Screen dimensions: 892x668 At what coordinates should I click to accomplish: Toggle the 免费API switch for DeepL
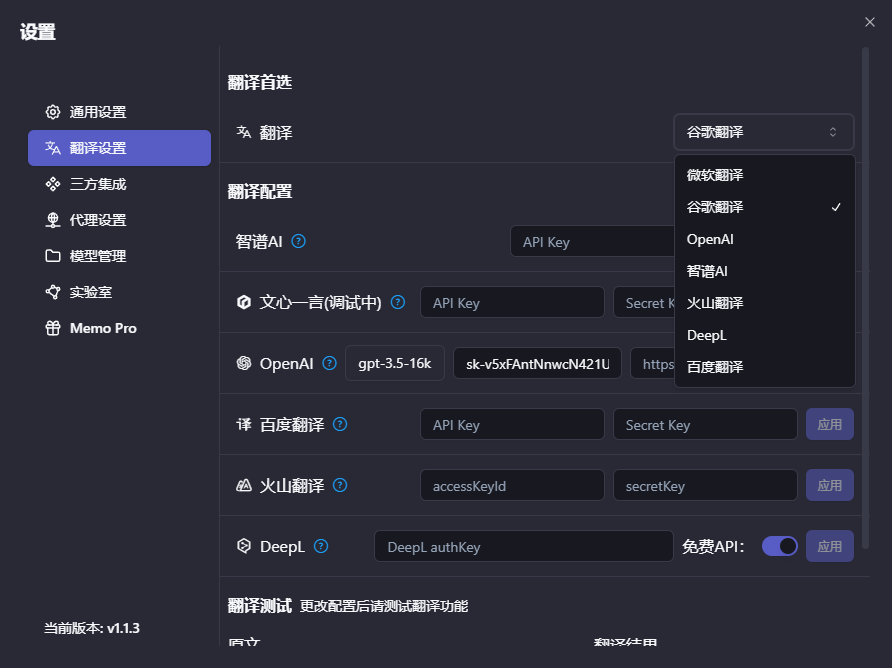click(779, 546)
